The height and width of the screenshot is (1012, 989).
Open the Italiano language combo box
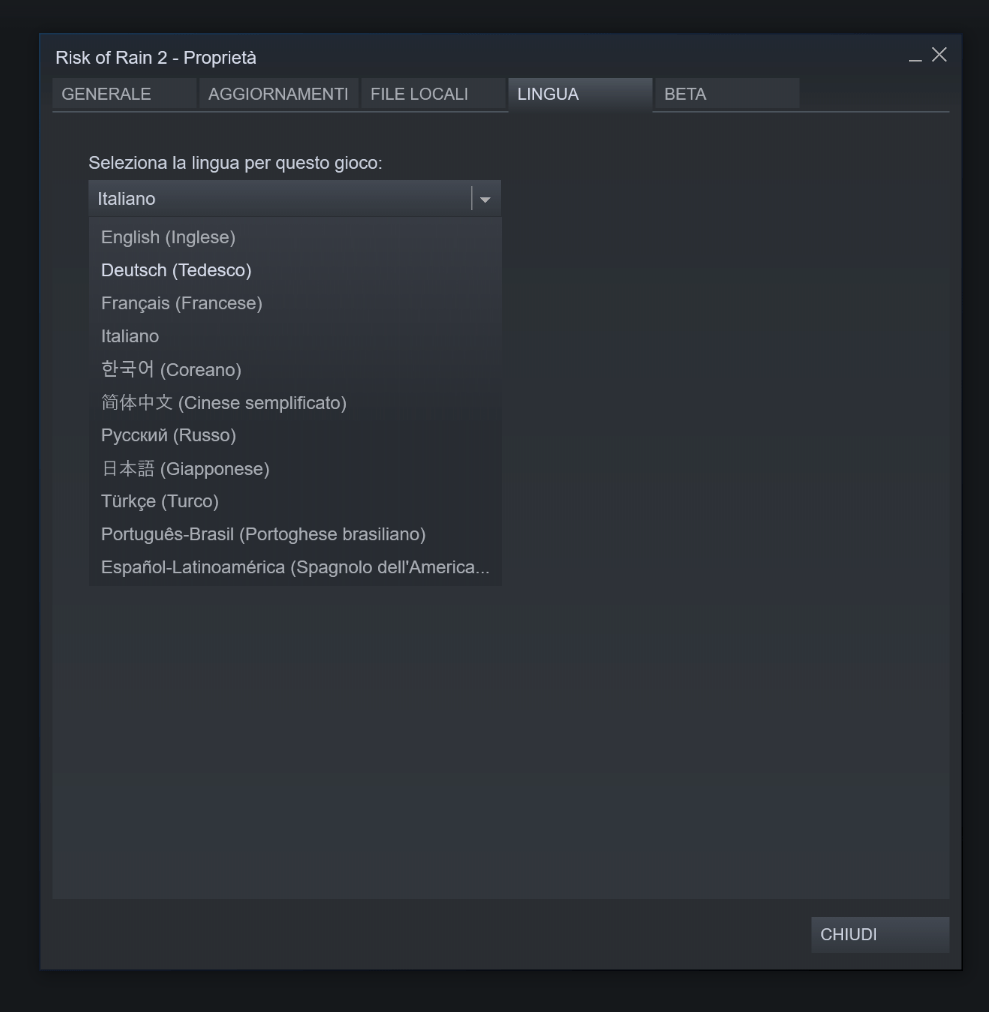point(294,199)
